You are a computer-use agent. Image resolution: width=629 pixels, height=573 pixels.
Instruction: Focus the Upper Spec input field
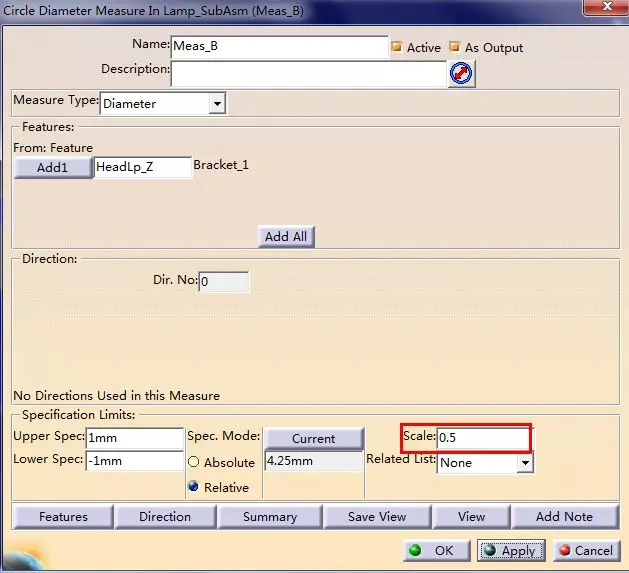click(x=134, y=438)
